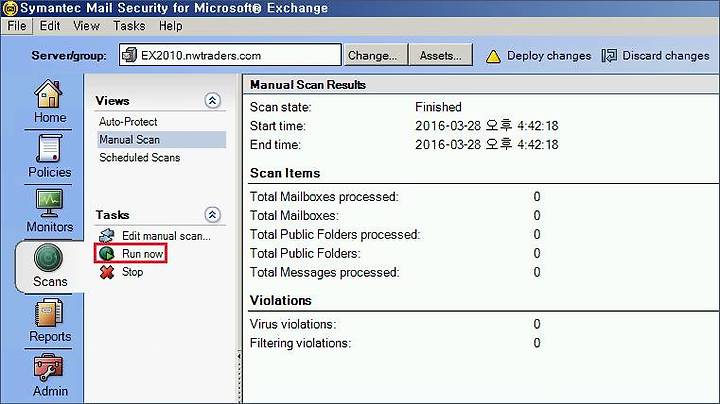Click the green Run now icon
Viewport: 720px width, 404px height.
pos(107,253)
